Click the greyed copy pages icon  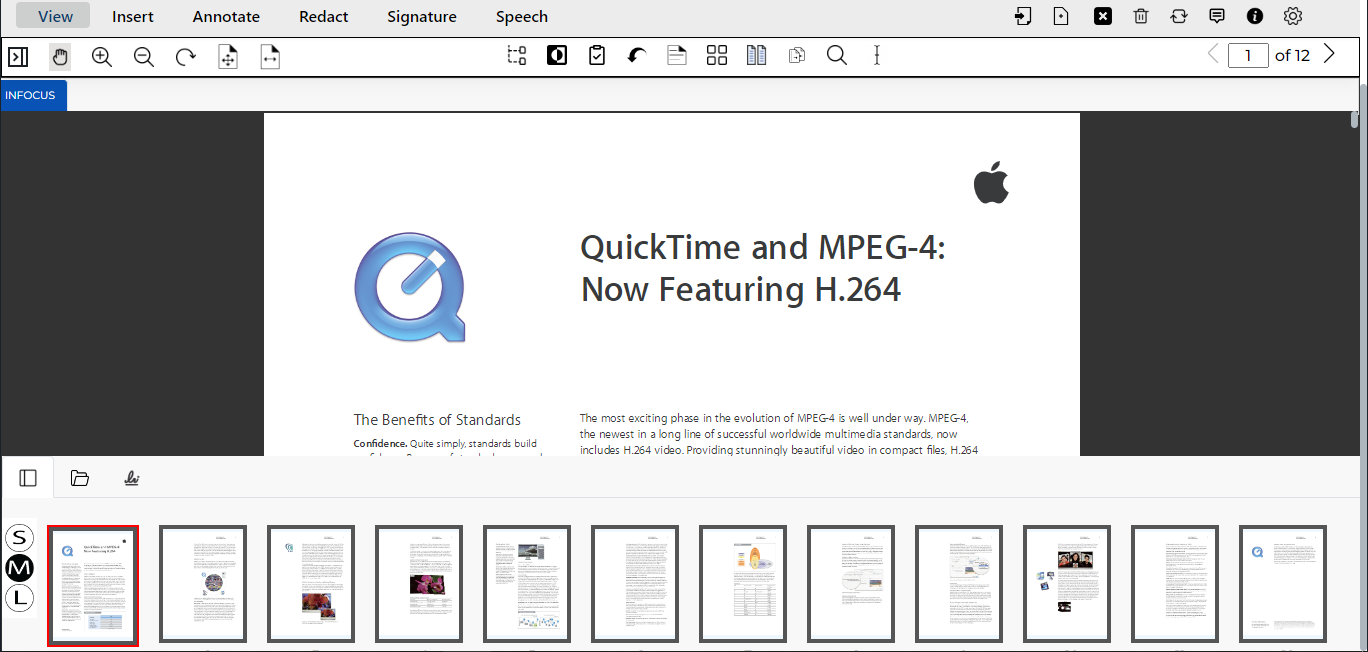tap(797, 56)
